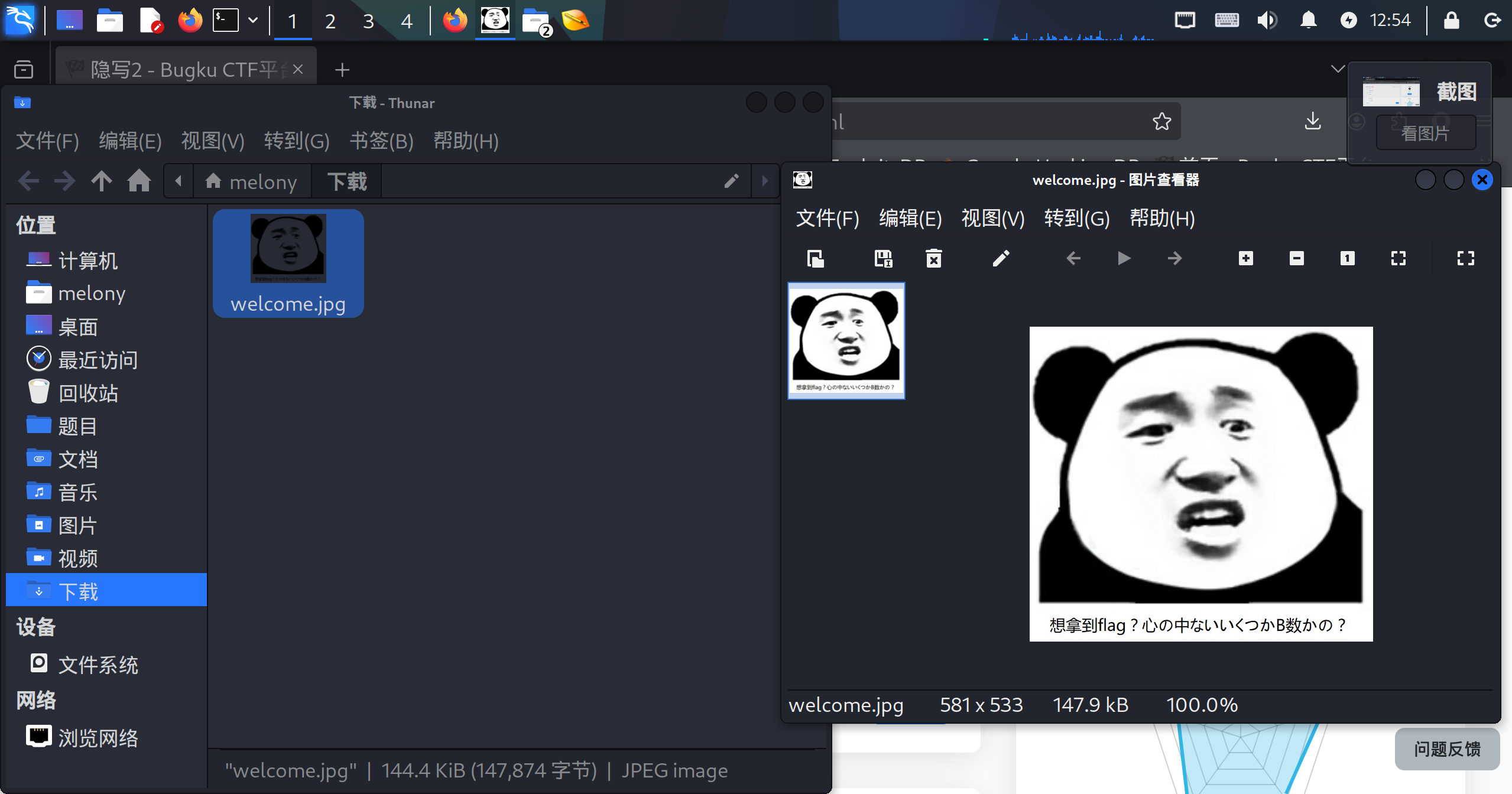Image resolution: width=1512 pixels, height=794 pixels.
Task: Click the delete image icon in viewer toolbar
Action: tap(933, 258)
